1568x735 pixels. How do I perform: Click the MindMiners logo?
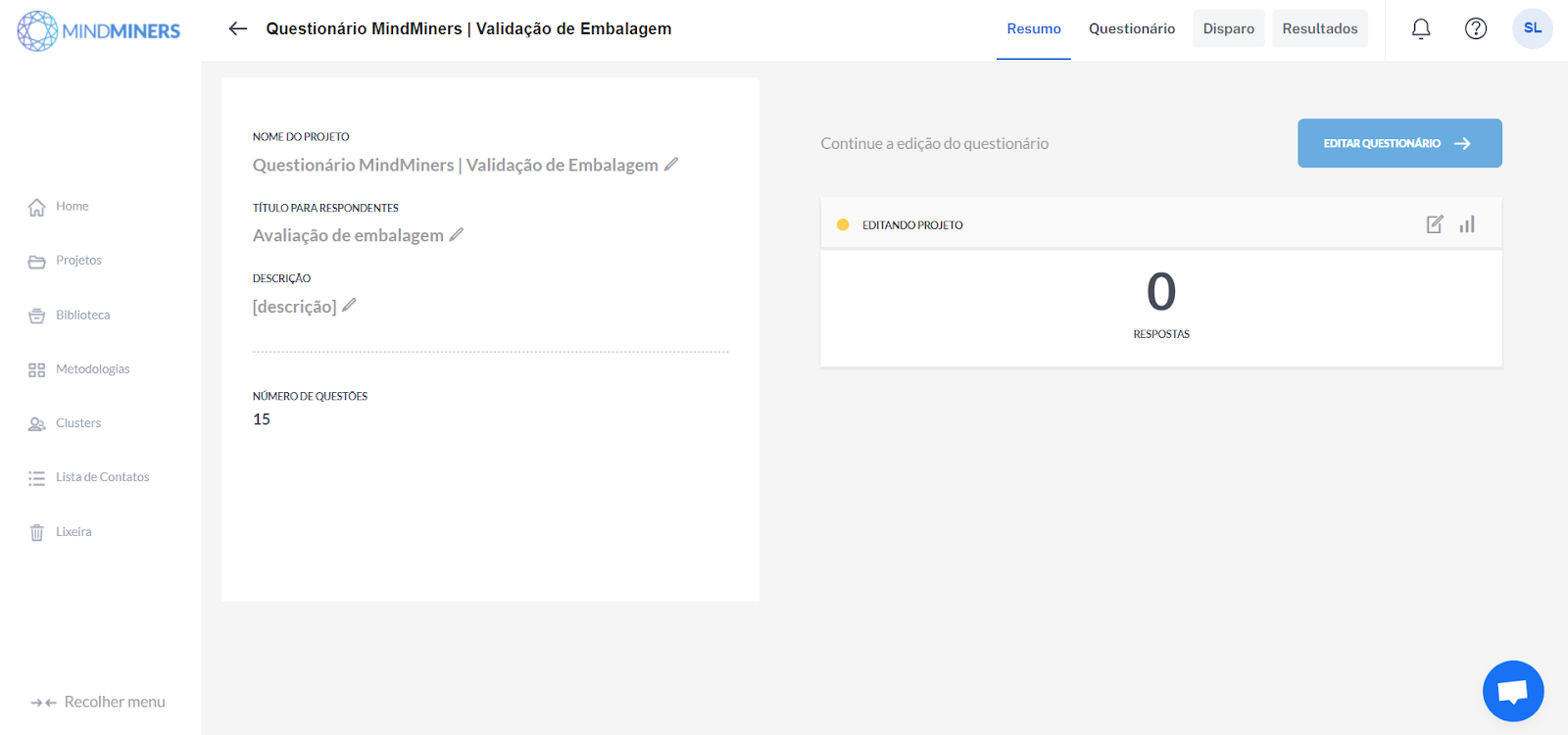[99, 30]
